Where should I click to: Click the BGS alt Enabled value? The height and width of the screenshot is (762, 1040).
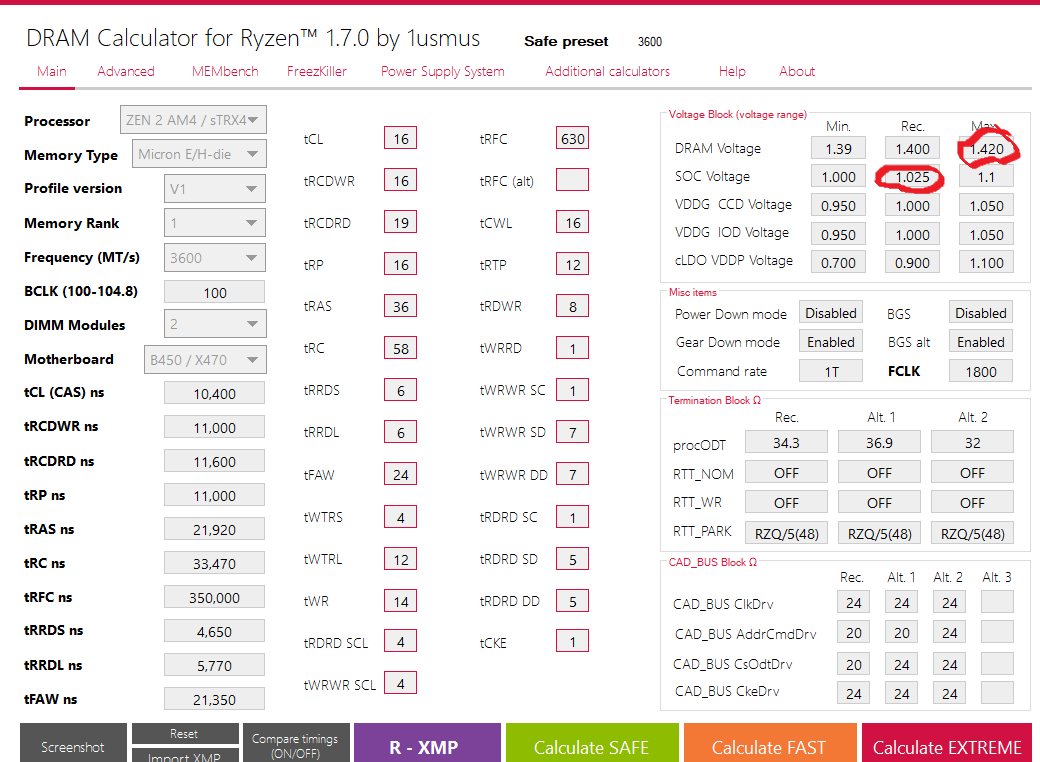[x=980, y=342]
